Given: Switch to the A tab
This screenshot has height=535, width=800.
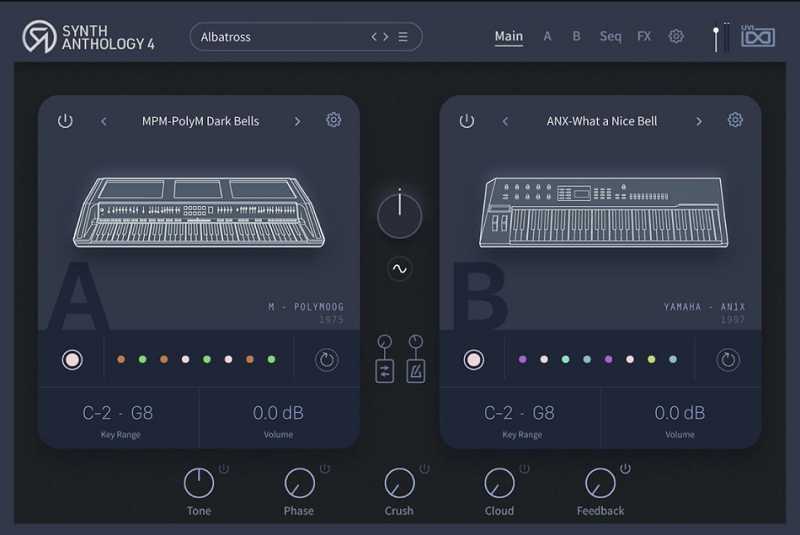Looking at the screenshot, I should 547,37.
